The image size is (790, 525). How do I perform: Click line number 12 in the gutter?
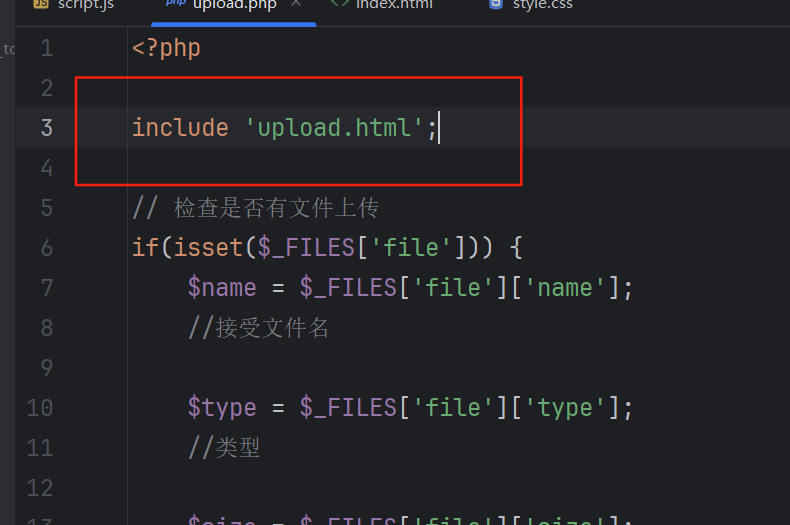coord(40,488)
